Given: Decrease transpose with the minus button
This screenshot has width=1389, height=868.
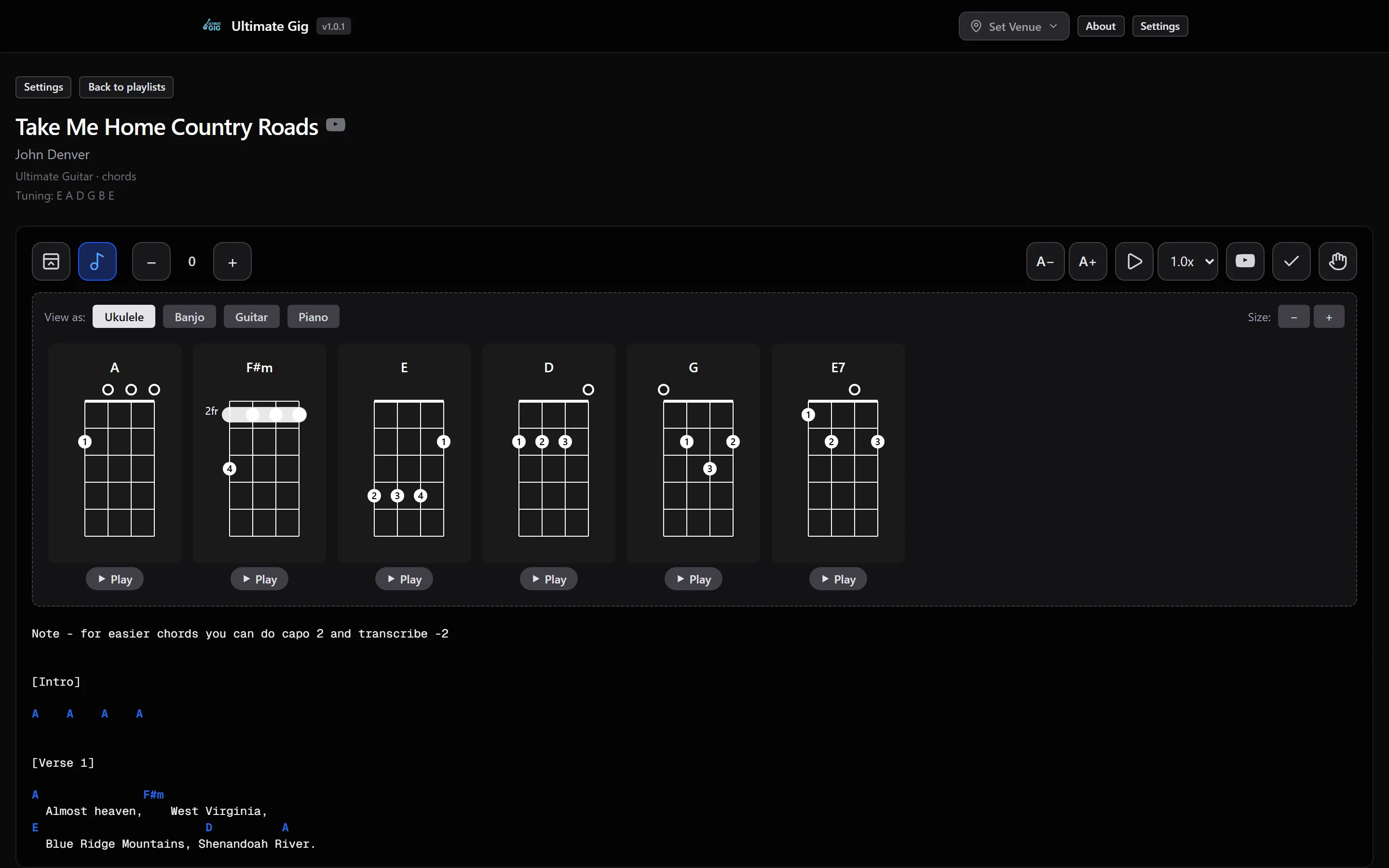Looking at the screenshot, I should (151, 262).
